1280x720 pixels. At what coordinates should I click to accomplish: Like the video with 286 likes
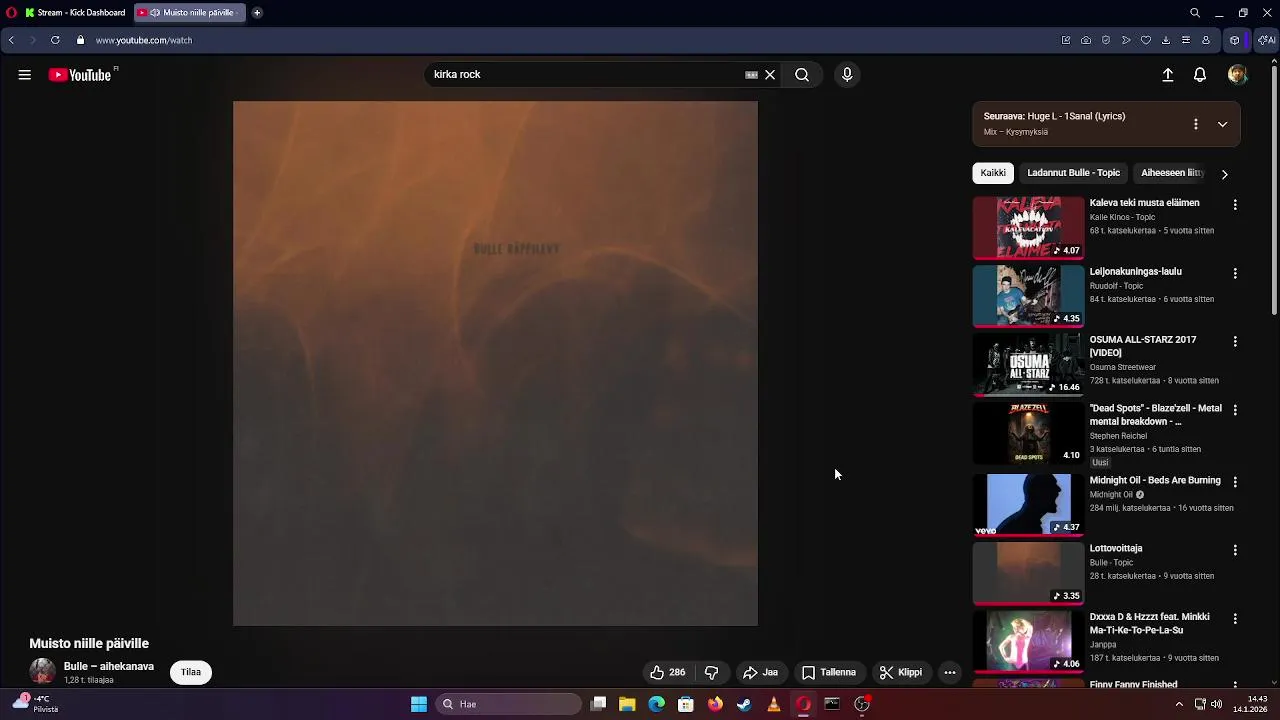click(x=667, y=672)
